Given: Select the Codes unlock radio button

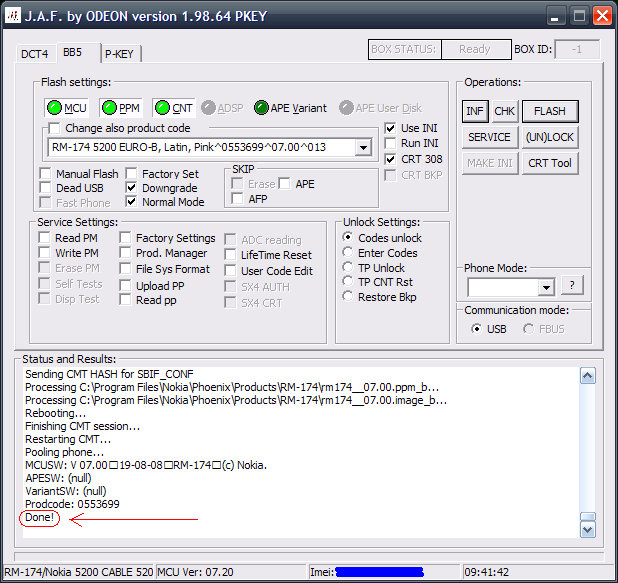Looking at the screenshot, I should 348,237.
